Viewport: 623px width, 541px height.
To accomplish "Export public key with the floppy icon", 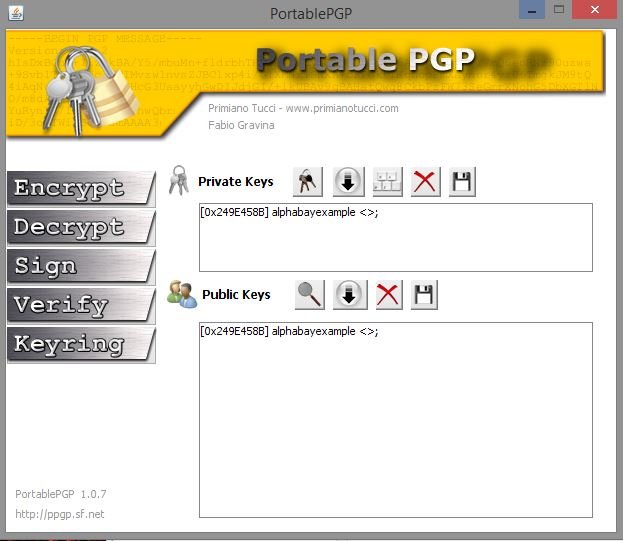I will point(424,294).
